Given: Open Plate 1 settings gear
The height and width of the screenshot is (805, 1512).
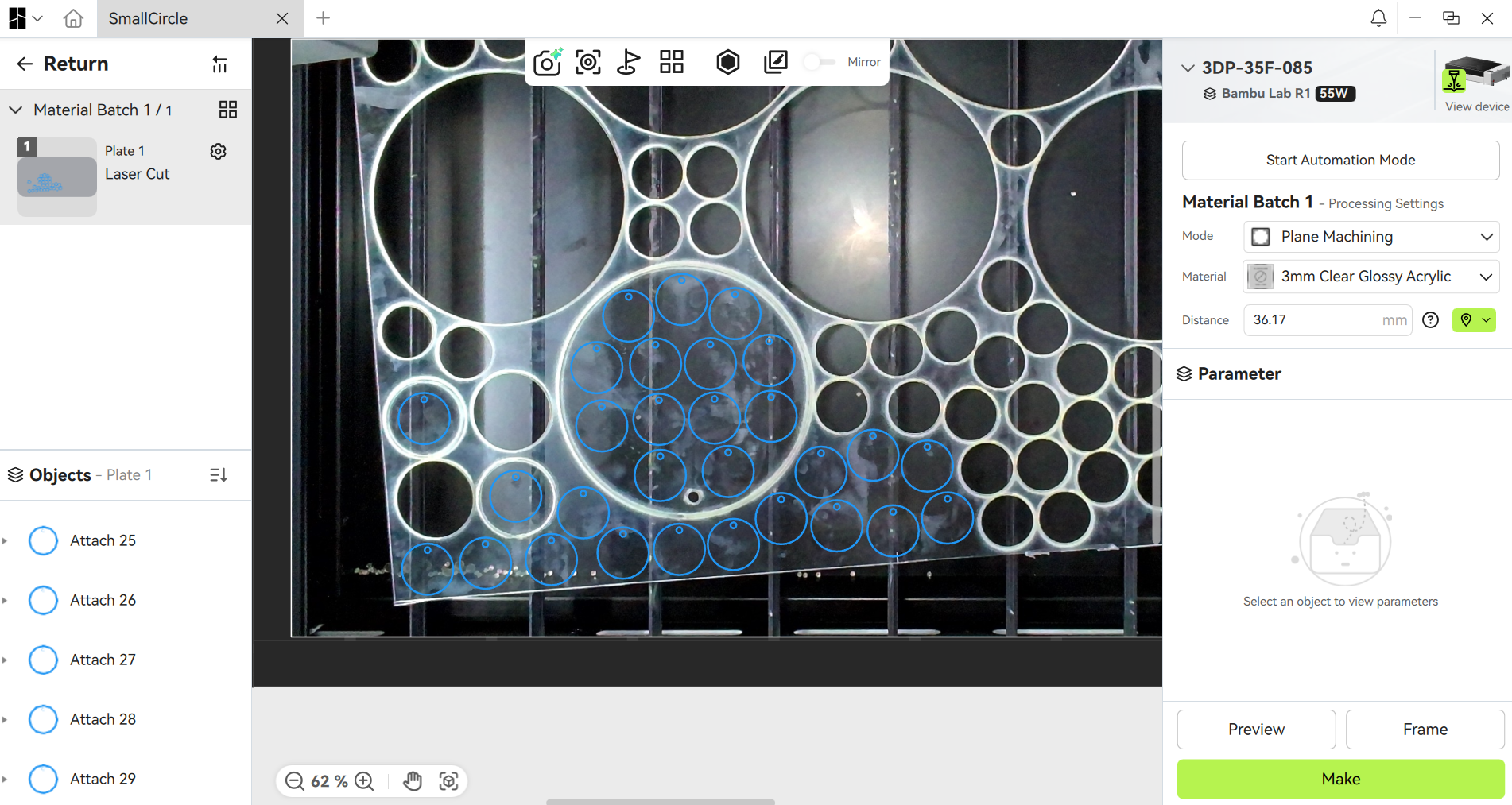Looking at the screenshot, I should tap(219, 151).
